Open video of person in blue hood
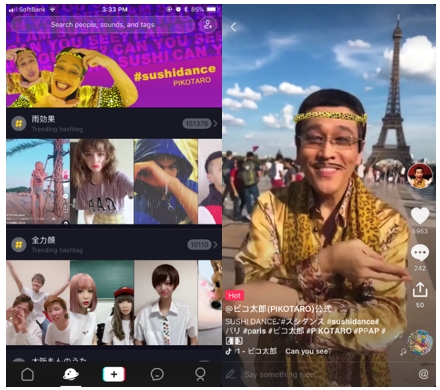Viewport: 440px width, 390px height. [x=166, y=182]
